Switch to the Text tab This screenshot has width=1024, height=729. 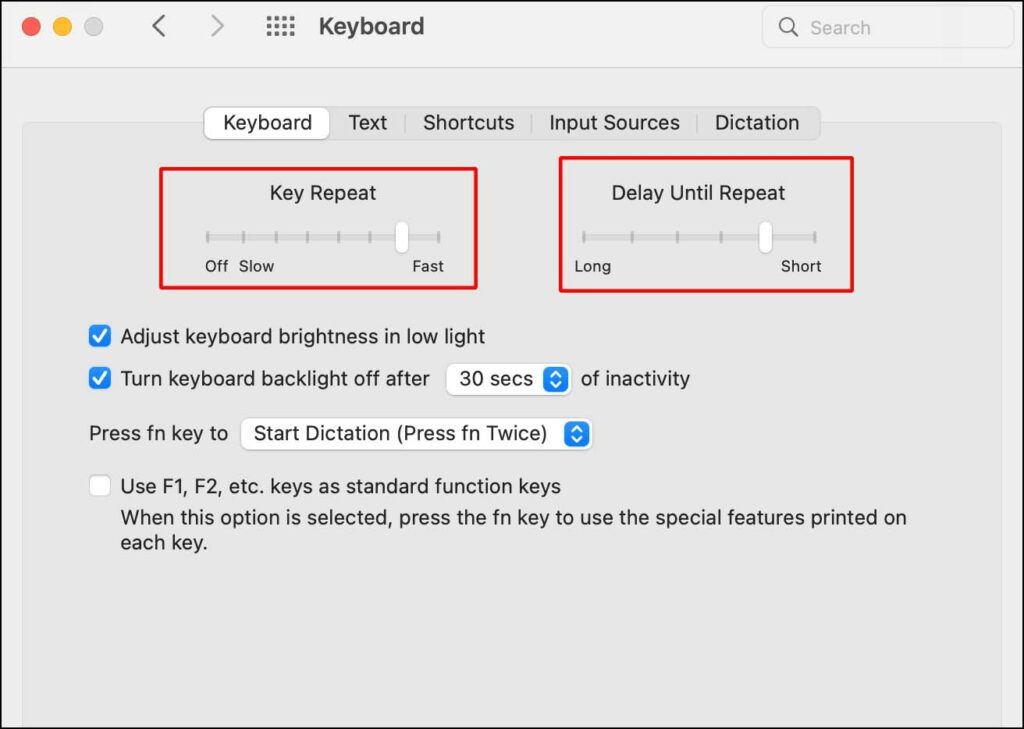(367, 123)
